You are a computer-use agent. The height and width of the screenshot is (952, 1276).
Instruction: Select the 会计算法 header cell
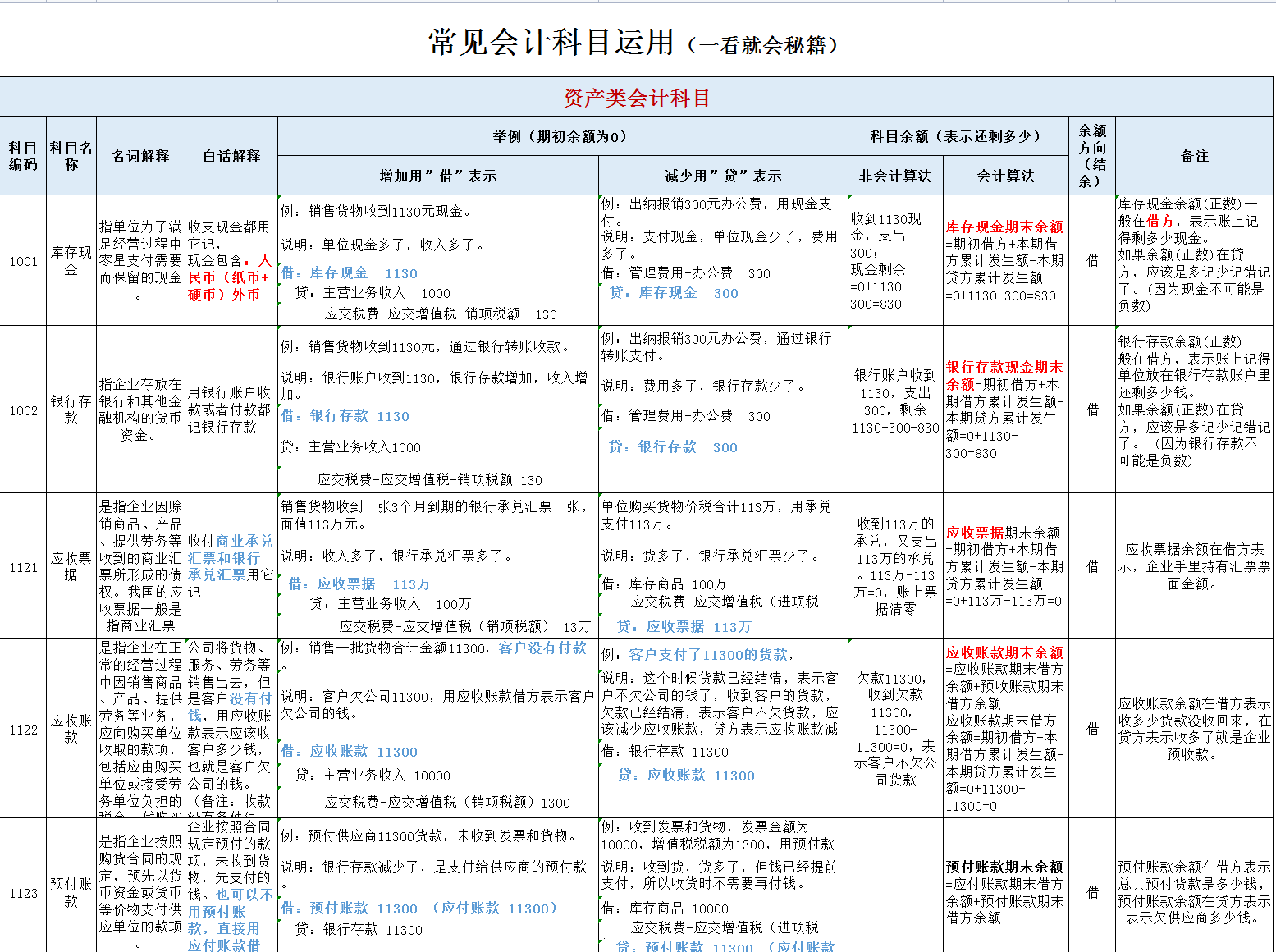tap(1005, 175)
